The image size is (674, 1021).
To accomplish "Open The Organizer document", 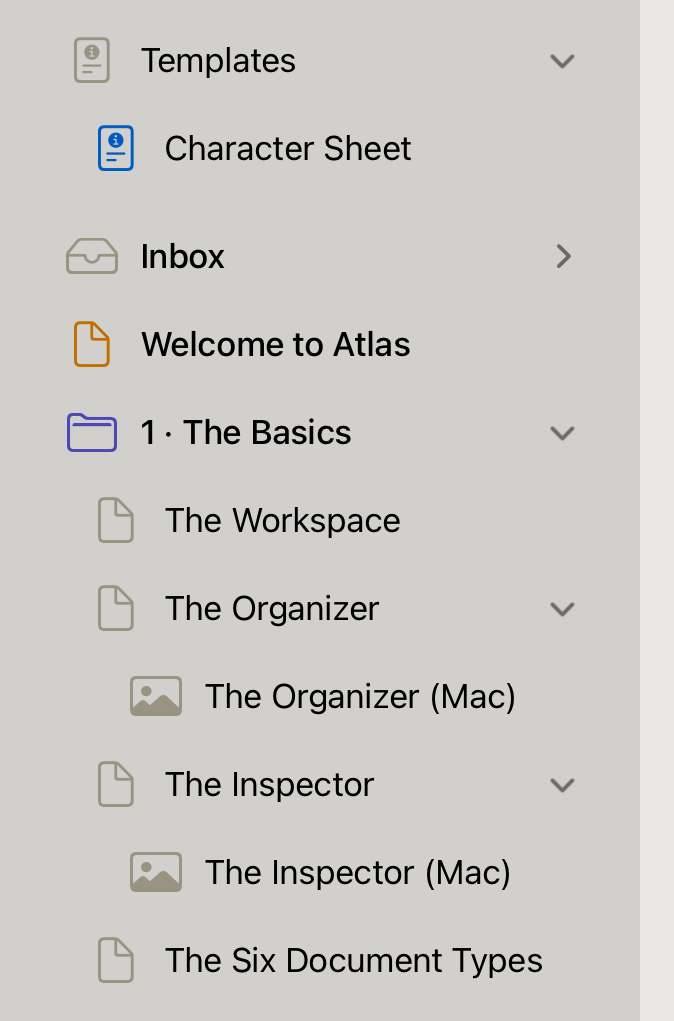I will point(272,608).
